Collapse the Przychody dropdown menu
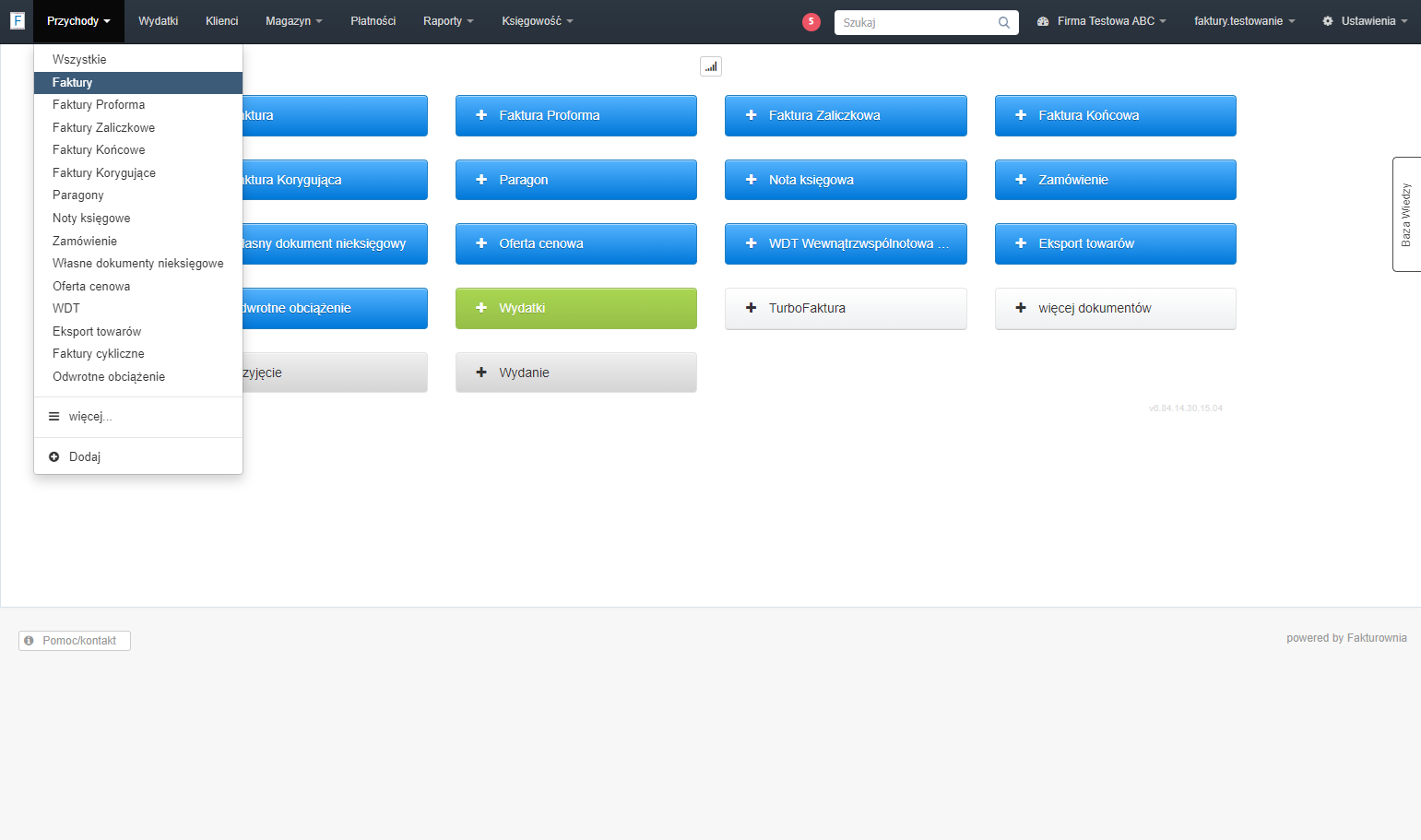The height and width of the screenshot is (840, 1421). 78,21
